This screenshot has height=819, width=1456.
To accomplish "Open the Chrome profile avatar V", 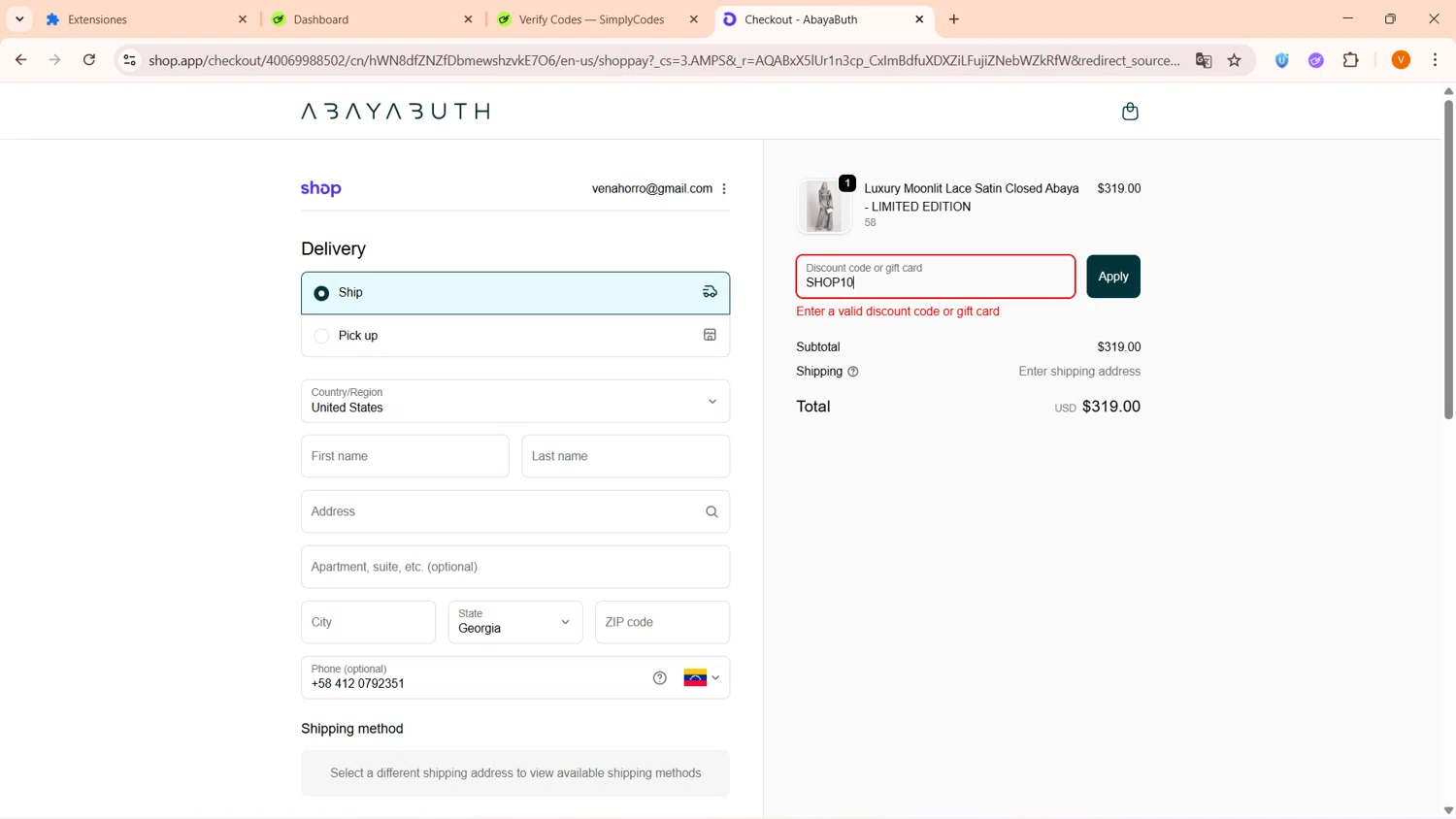I will pos(1401,60).
